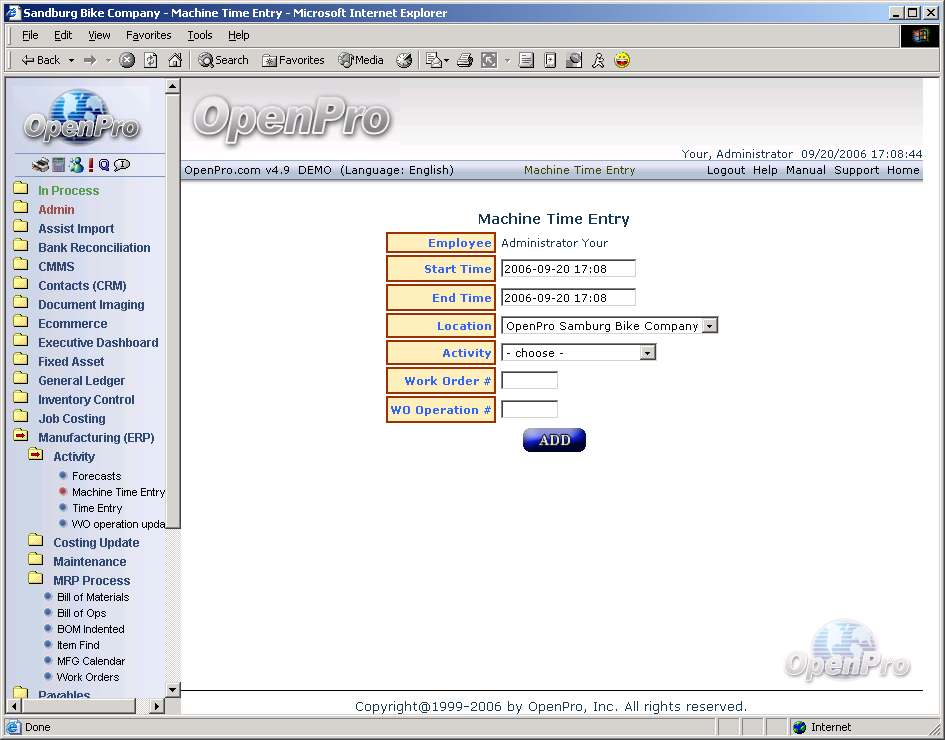Open the Favorites menu
Image resolution: width=945 pixels, height=740 pixels.
click(x=148, y=35)
